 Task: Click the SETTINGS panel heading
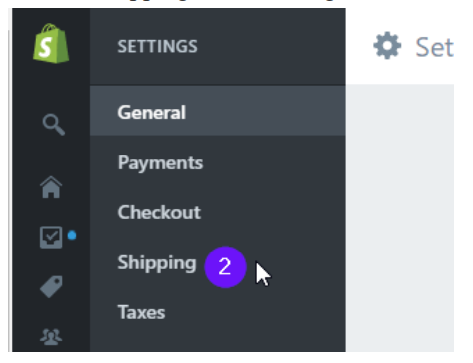point(157,46)
